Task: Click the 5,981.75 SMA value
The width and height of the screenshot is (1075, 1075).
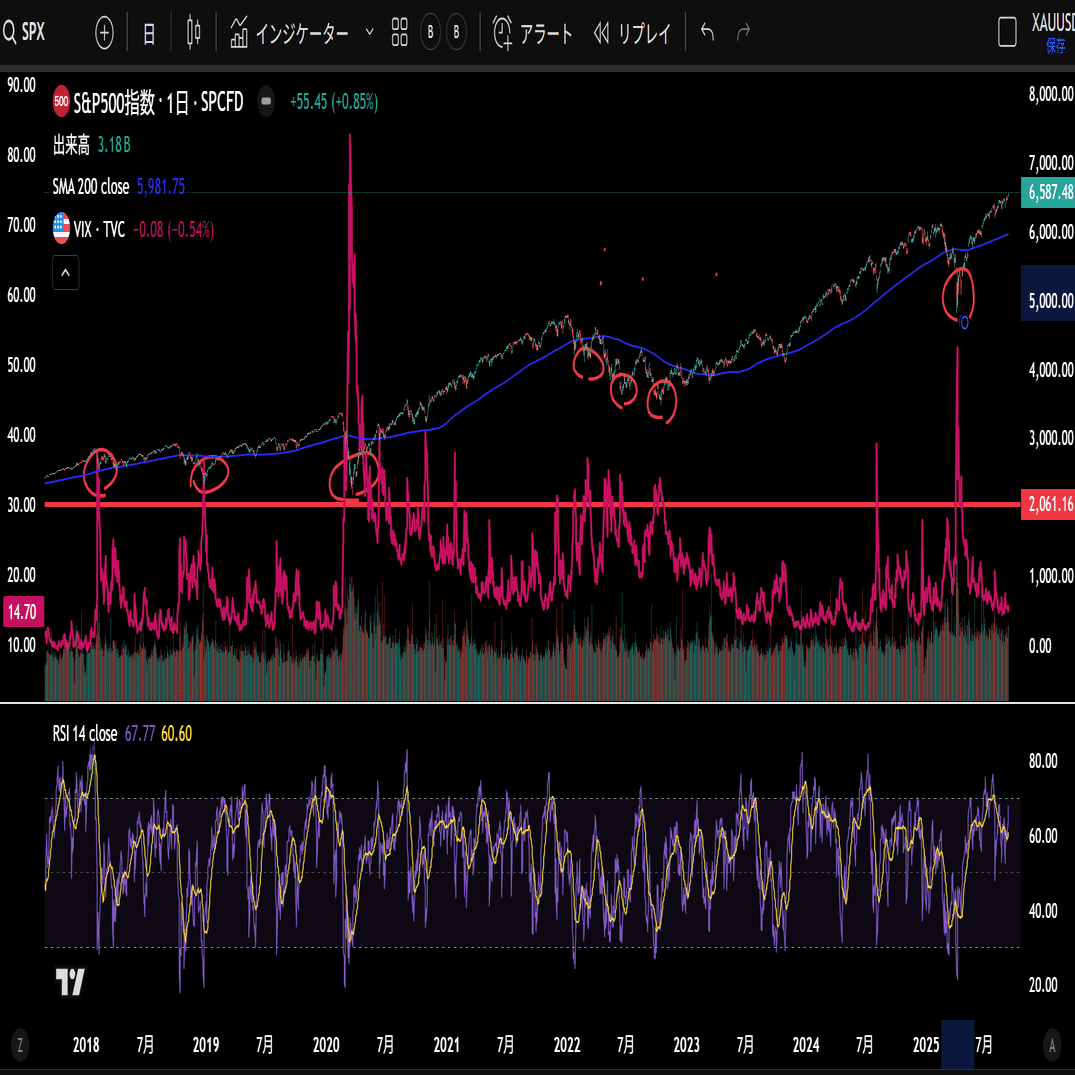Action: pyautogui.click(x=161, y=186)
